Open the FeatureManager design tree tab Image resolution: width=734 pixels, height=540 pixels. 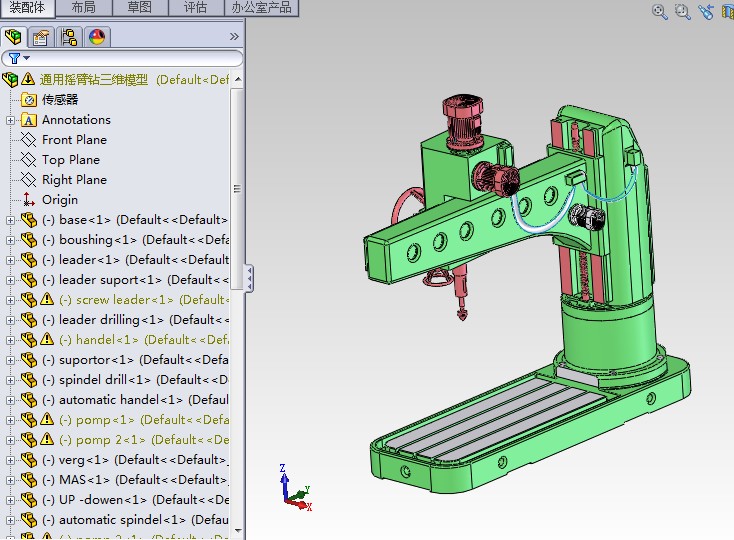pyautogui.click(x=13, y=37)
